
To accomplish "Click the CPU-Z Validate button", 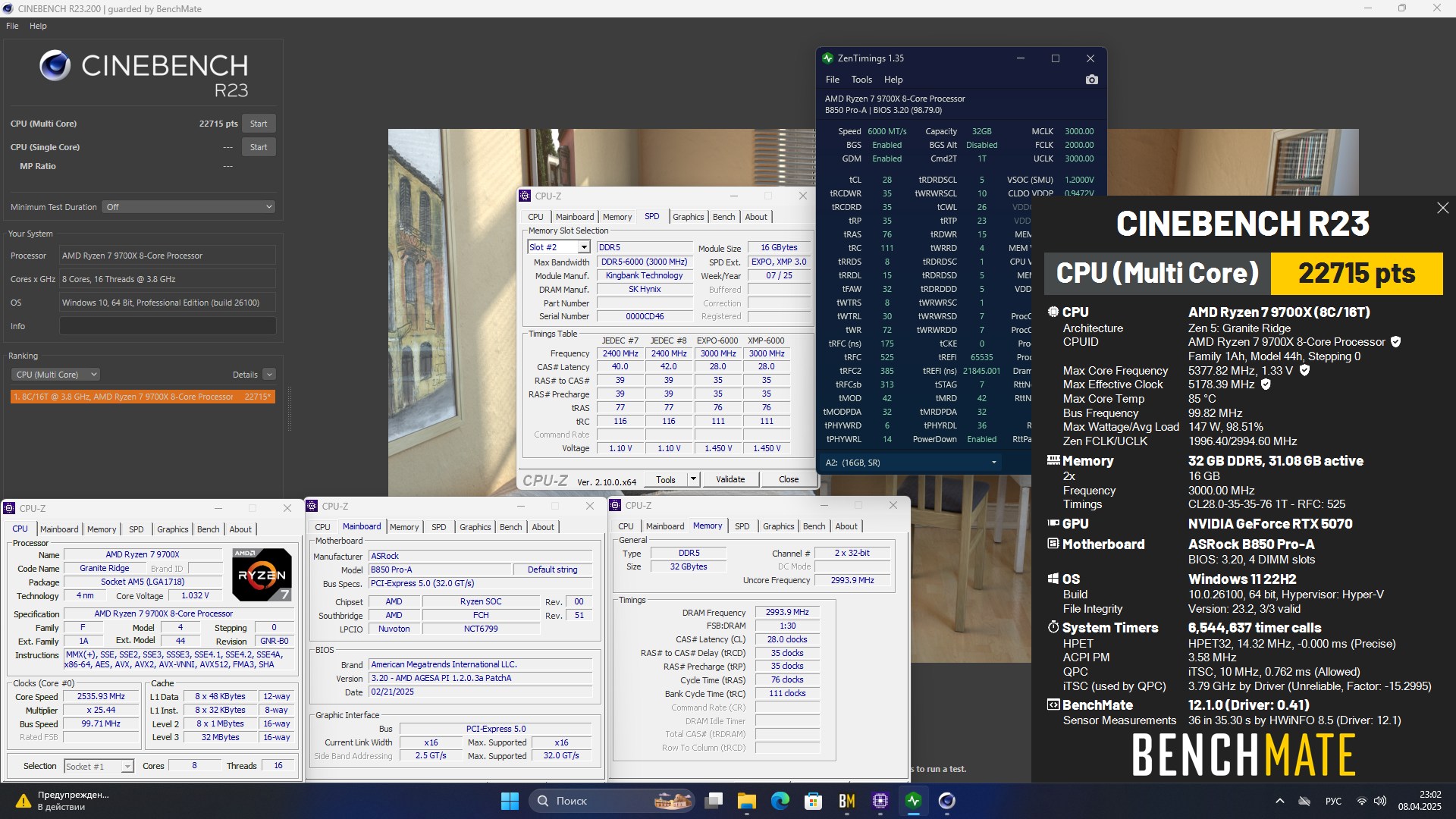I will [730, 479].
